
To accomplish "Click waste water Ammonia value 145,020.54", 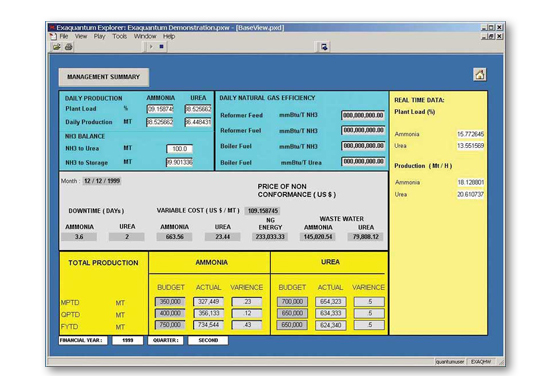I will [318, 237].
